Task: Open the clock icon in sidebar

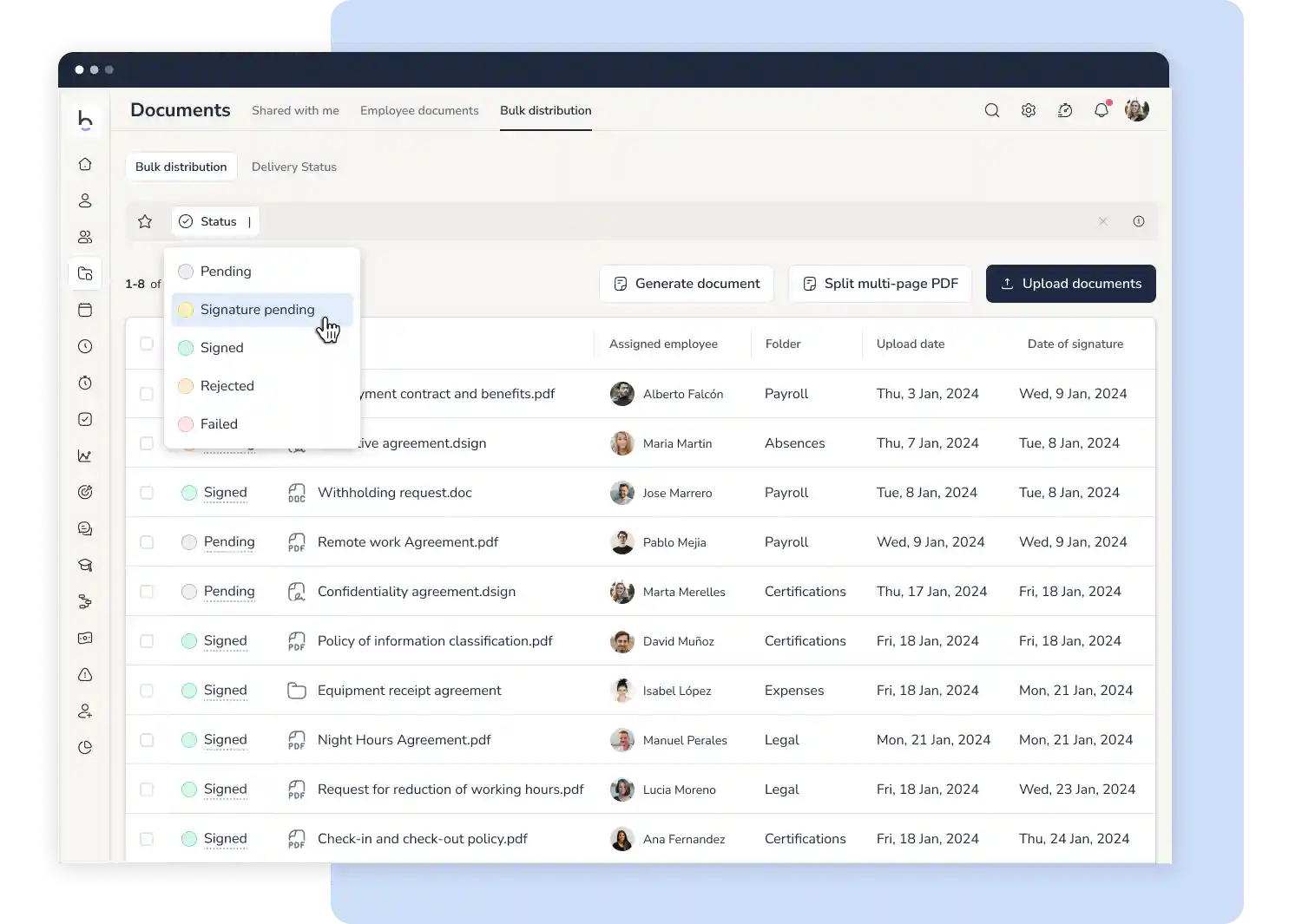Action: (x=85, y=346)
